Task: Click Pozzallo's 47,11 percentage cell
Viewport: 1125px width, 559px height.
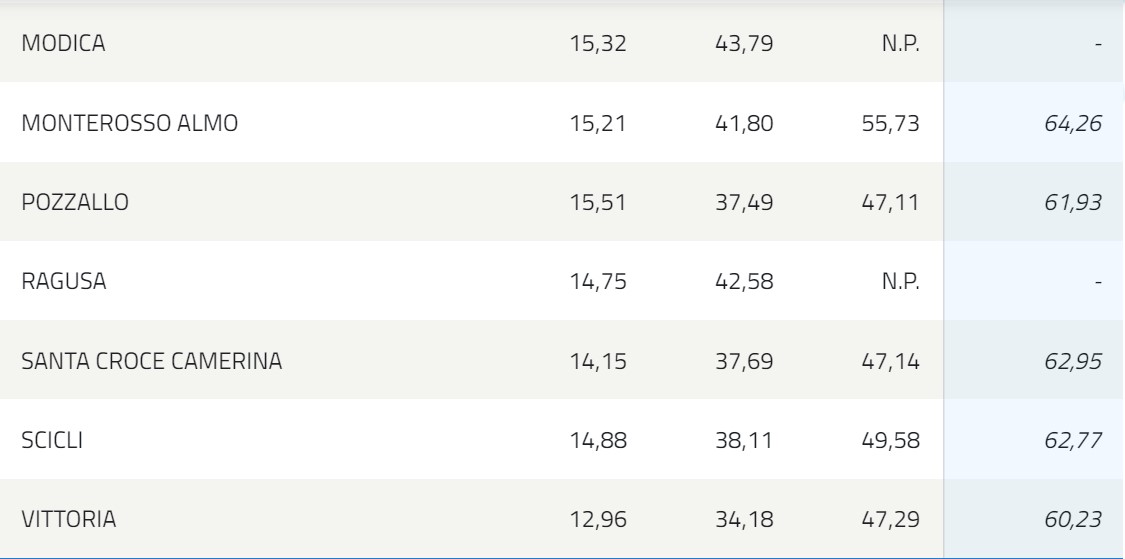Action: click(890, 202)
